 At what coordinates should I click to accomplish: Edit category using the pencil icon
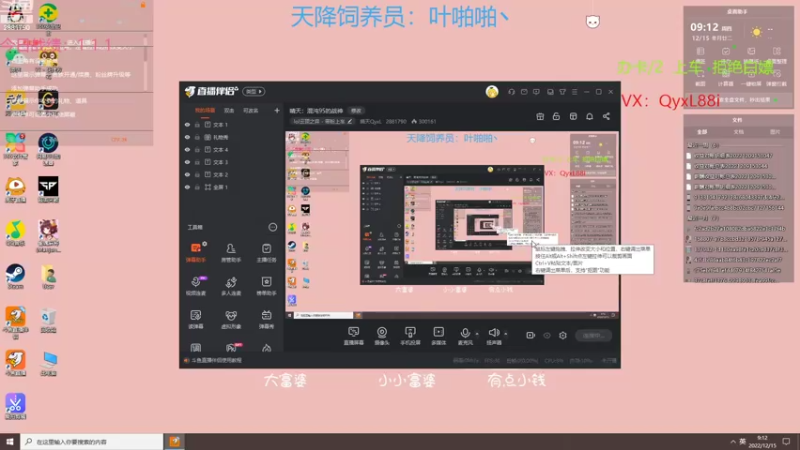(x=349, y=121)
